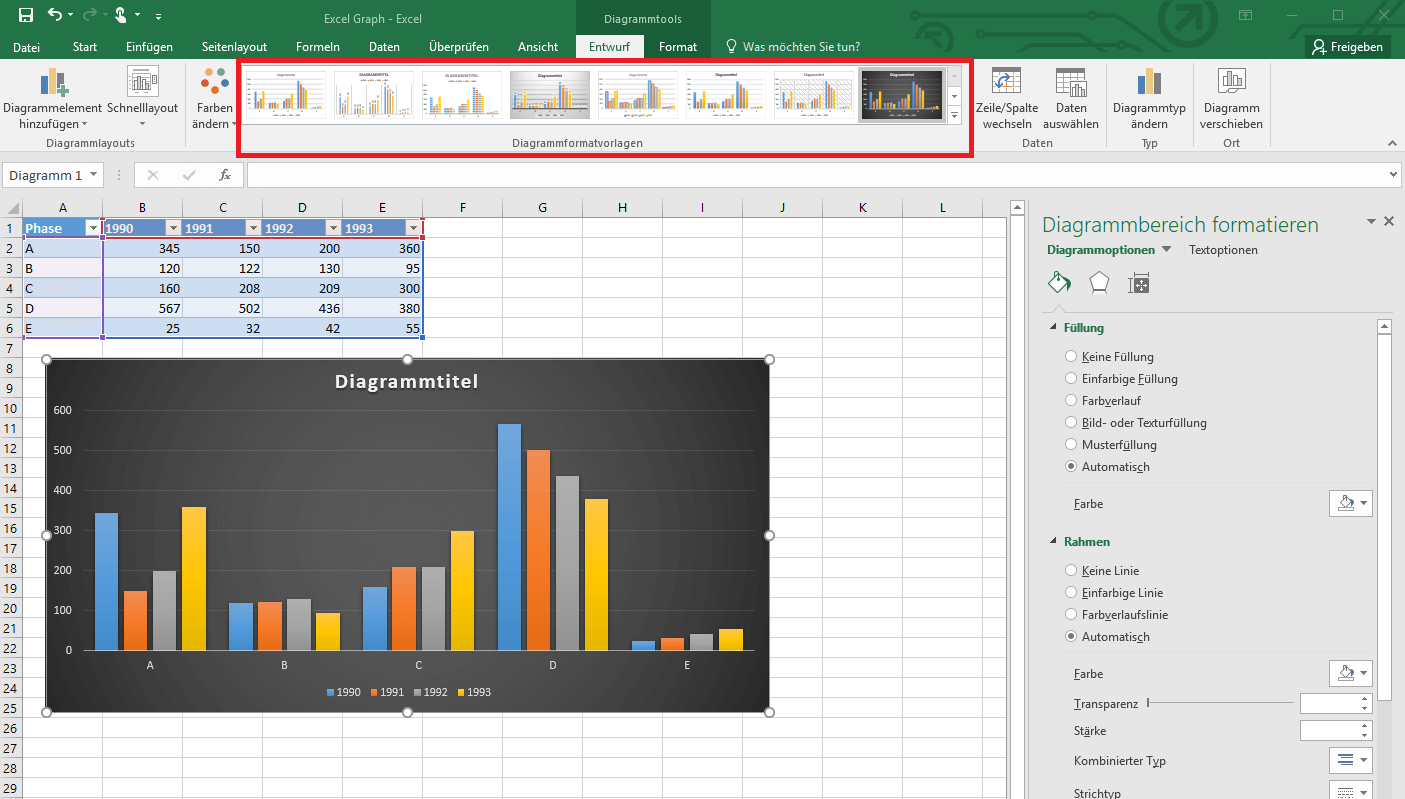Viewport: 1405px width, 799px height.
Task: Open the fill Farbe dropdown under Füllung
Action: point(1350,503)
